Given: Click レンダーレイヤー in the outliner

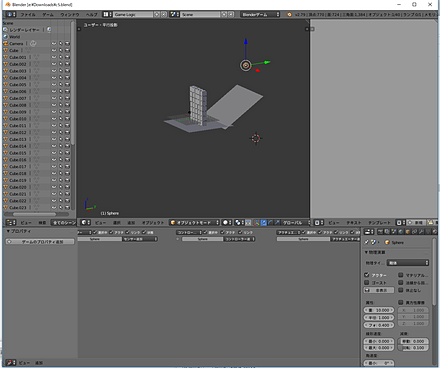Looking at the screenshot, I should click(24, 30).
